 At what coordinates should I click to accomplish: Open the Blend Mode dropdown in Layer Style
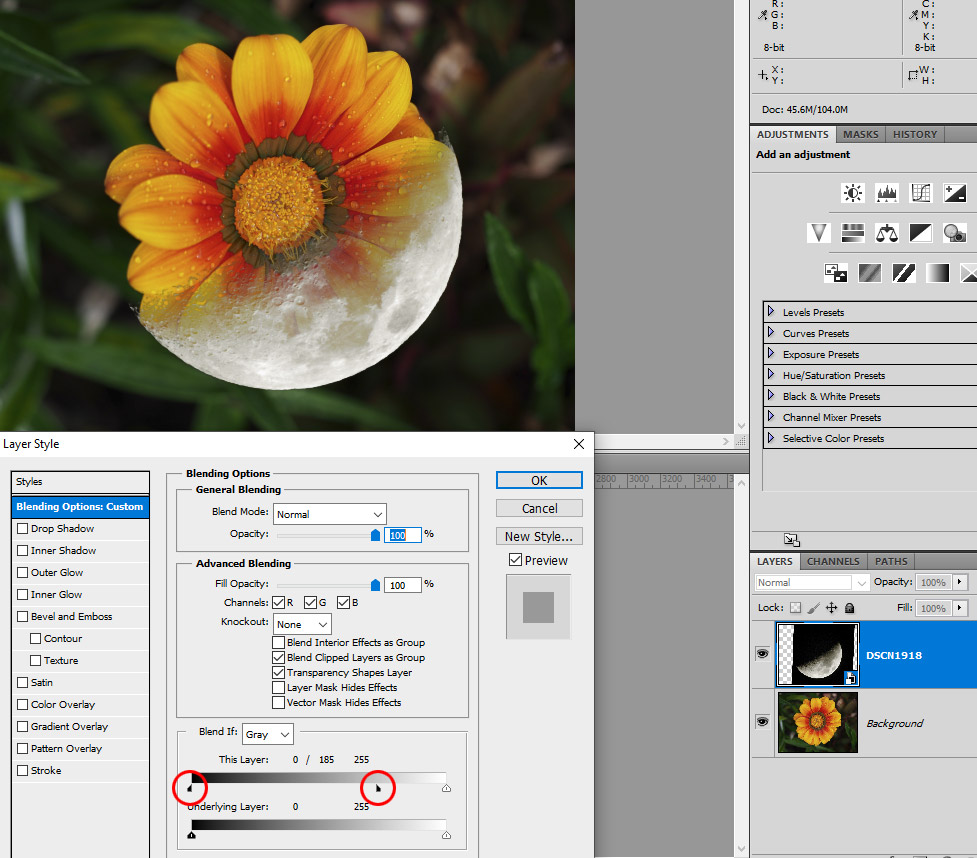(329, 514)
